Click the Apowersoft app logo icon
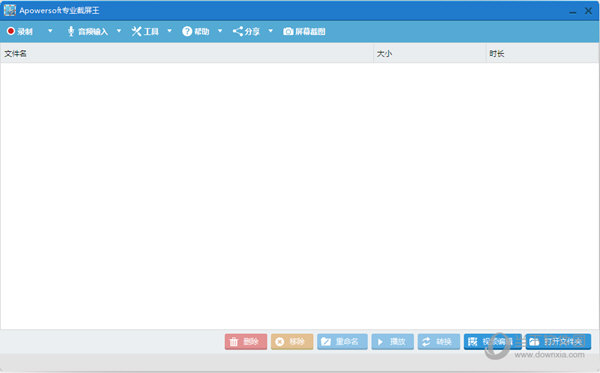600x373 pixels. [10, 10]
